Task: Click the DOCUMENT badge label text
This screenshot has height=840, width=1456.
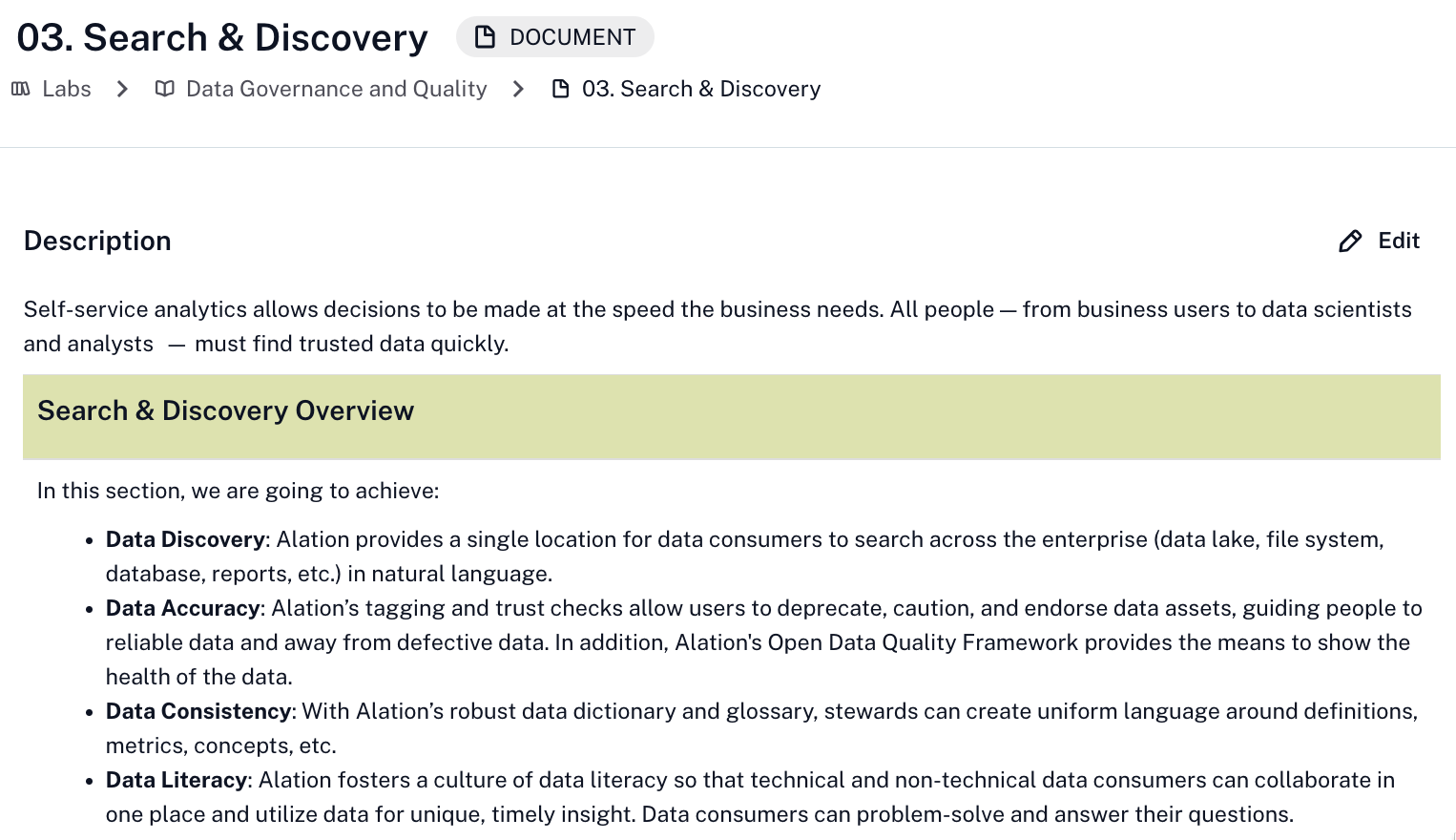Action: (572, 37)
